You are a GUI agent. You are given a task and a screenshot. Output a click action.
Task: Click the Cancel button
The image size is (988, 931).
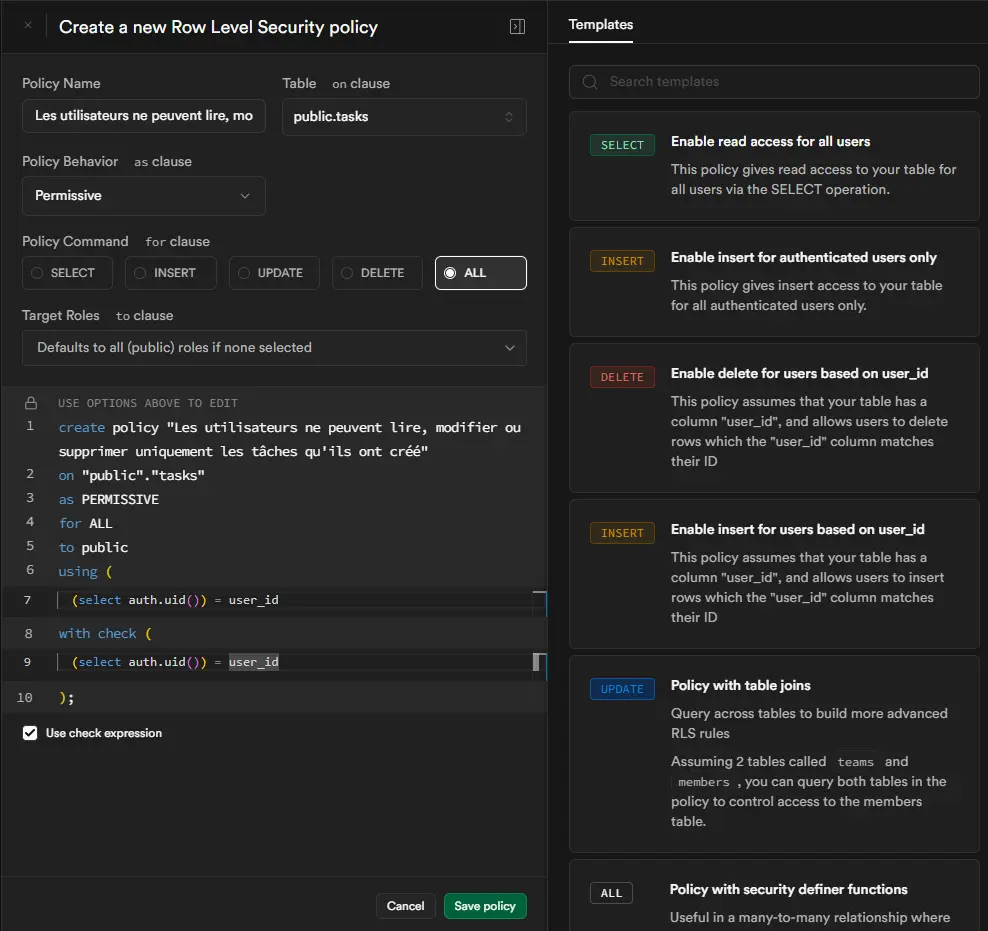[x=405, y=906]
